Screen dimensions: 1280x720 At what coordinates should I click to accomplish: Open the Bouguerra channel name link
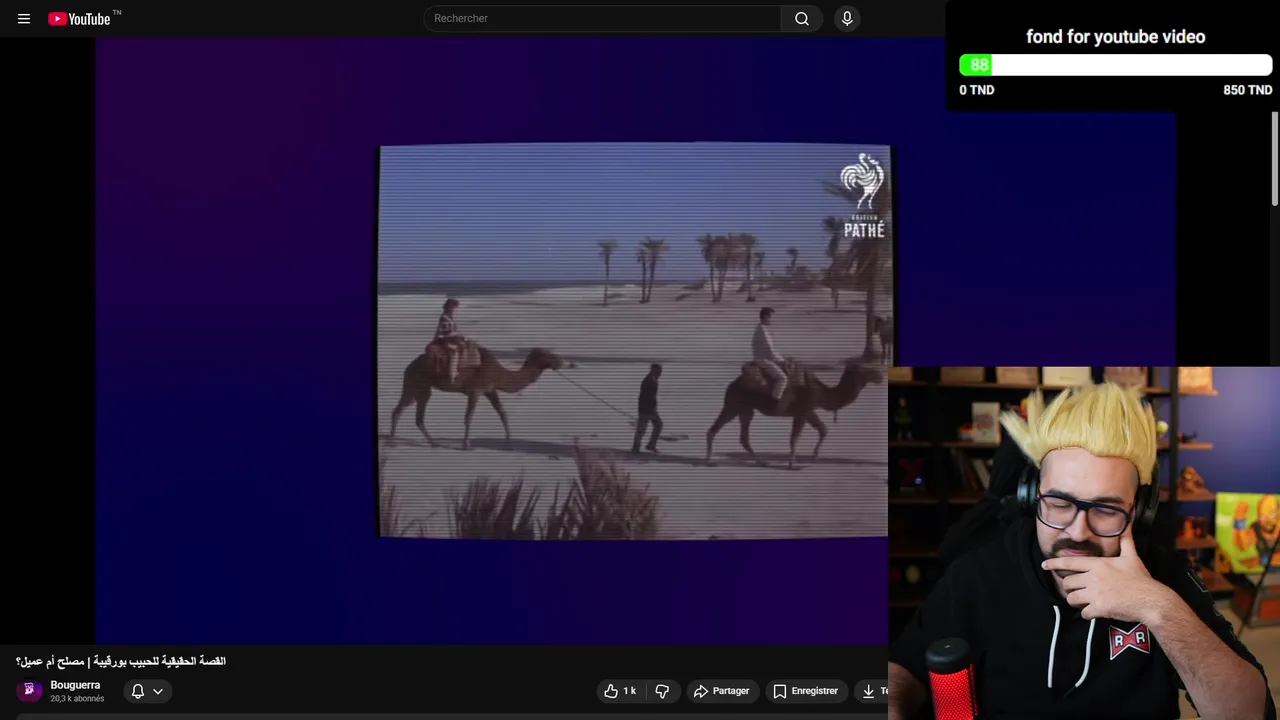(x=75, y=685)
